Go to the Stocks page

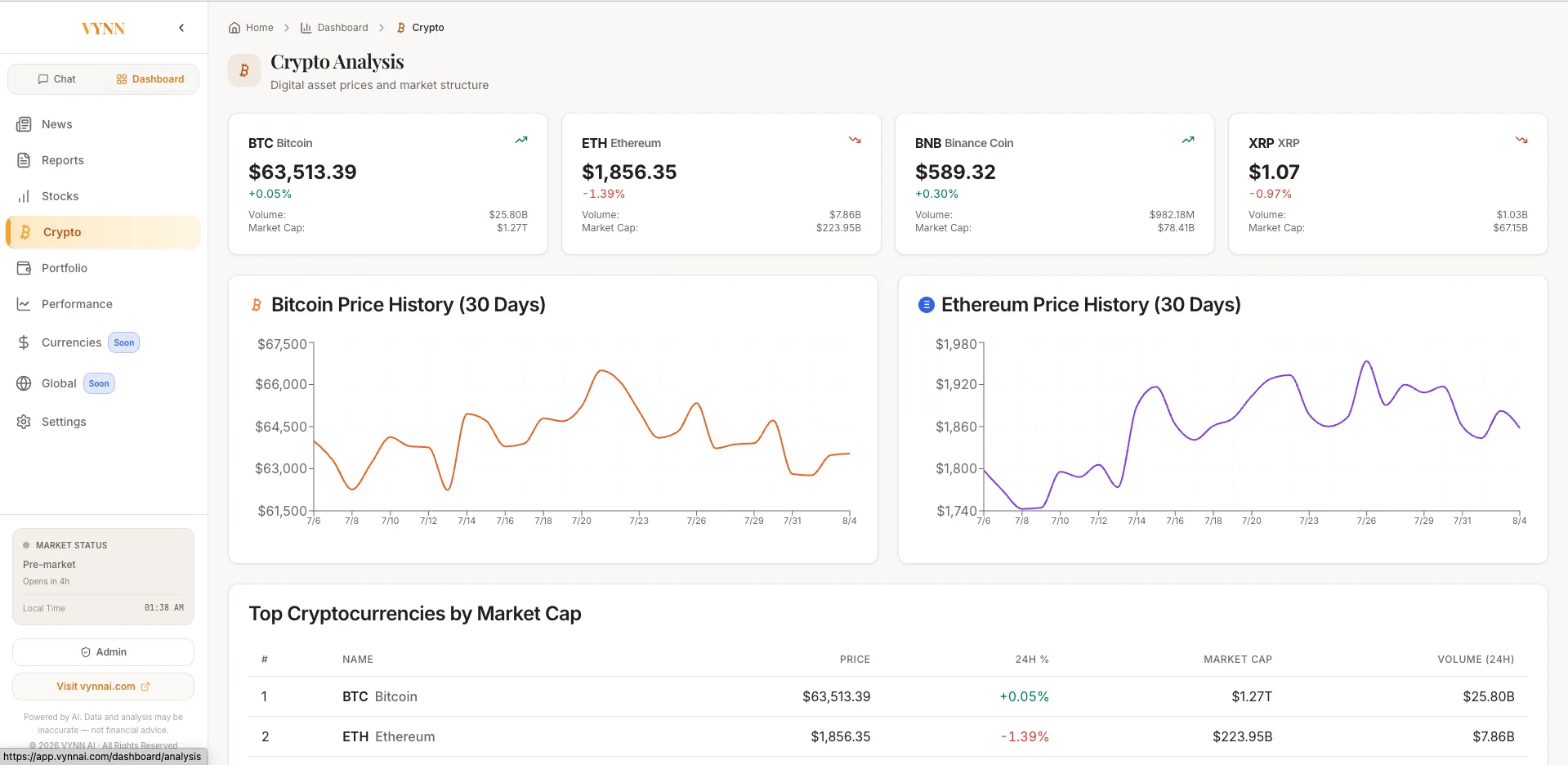pyautogui.click(x=103, y=196)
